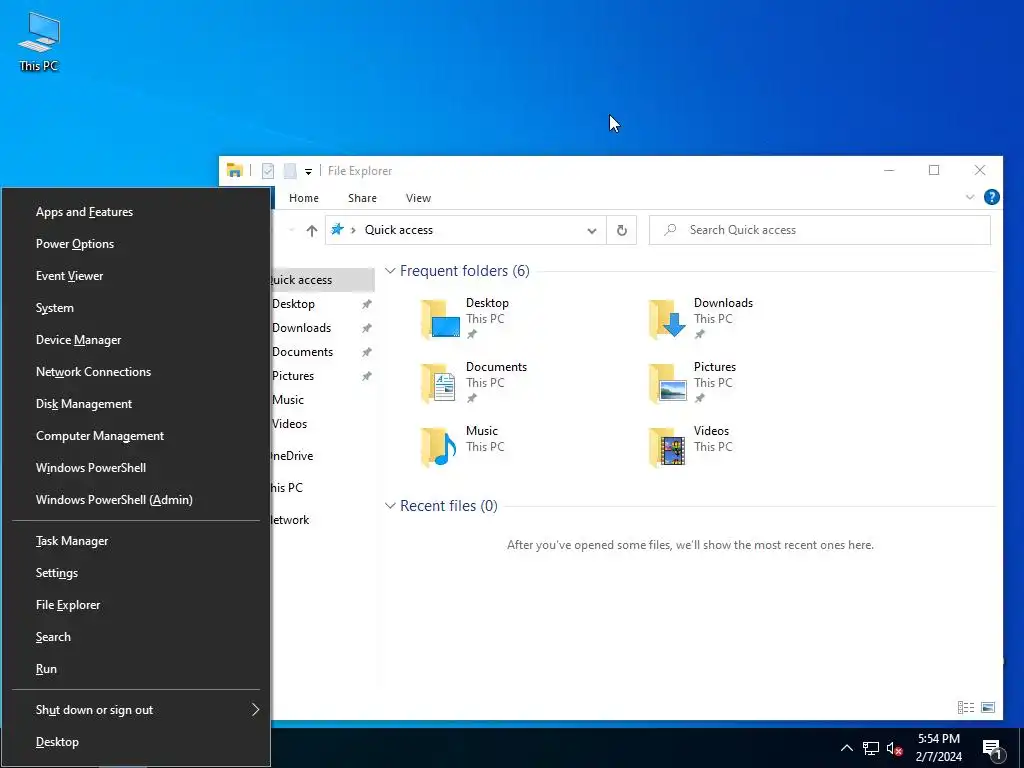Click the breadcrumb chevron before Quick access
The height and width of the screenshot is (768, 1024).
[353, 230]
